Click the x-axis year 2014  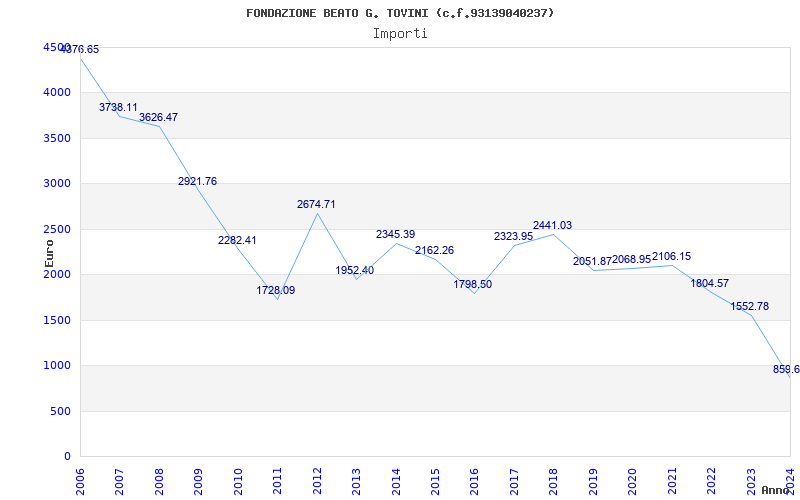point(396,482)
